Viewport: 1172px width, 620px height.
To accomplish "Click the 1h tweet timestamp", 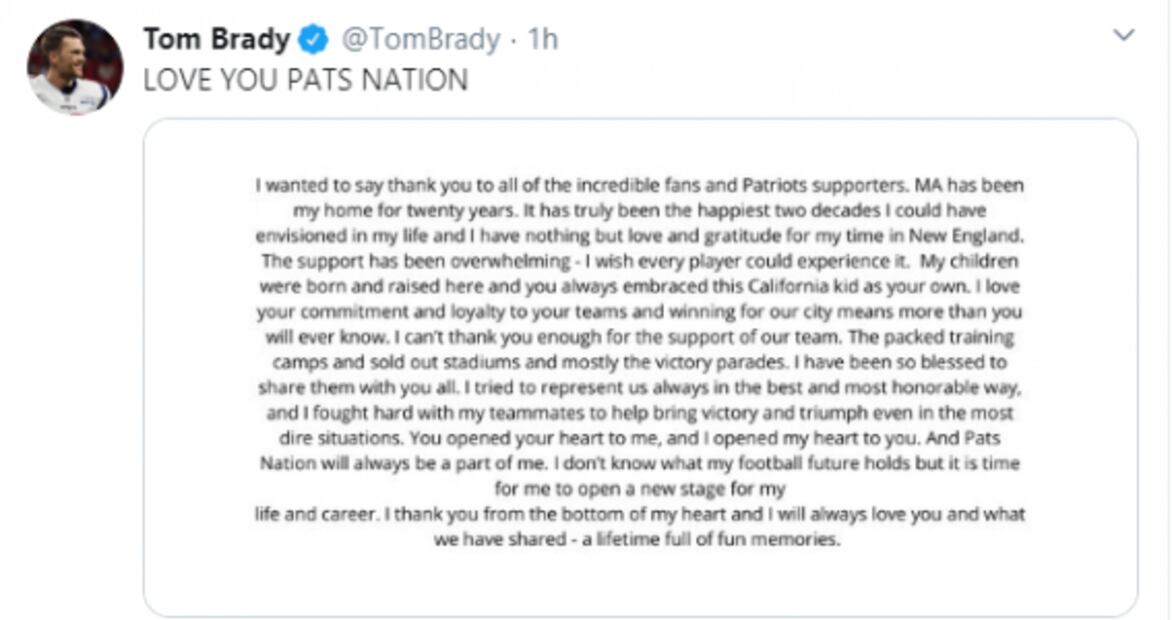I will point(542,40).
